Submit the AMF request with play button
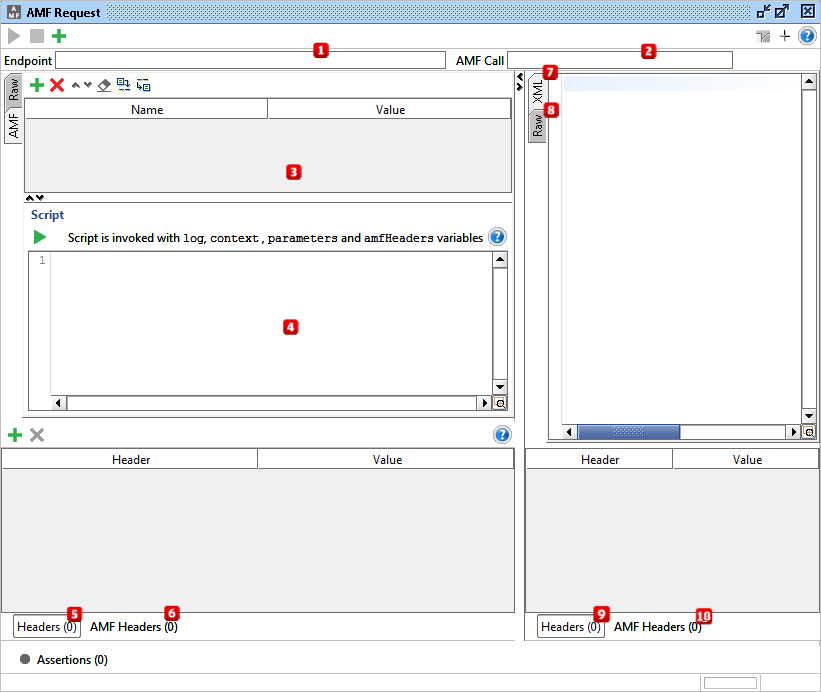Image resolution: width=821 pixels, height=692 pixels. coord(14,36)
